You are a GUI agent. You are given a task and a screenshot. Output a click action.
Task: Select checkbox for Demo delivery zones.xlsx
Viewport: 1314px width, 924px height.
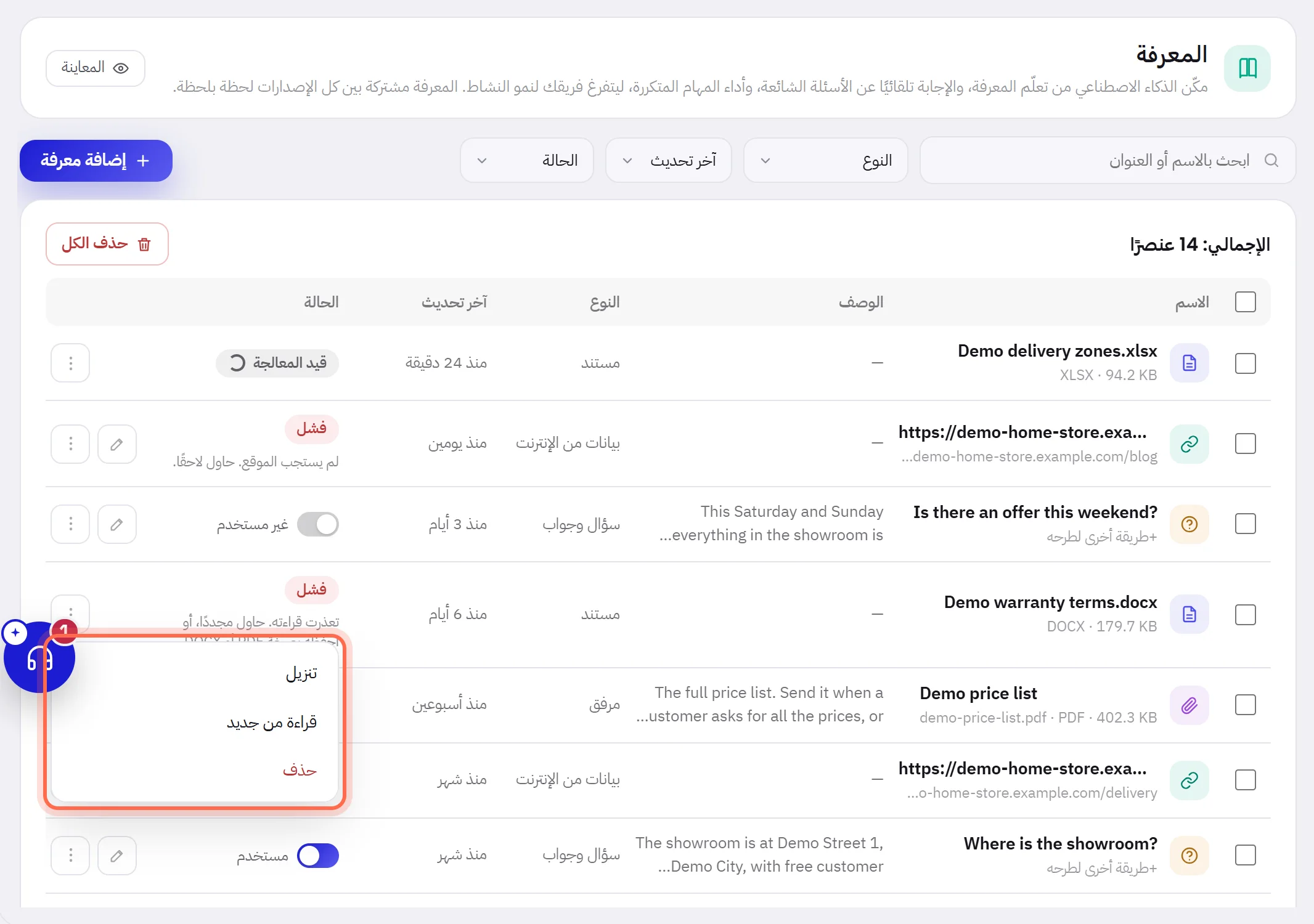pyautogui.click(x=1246, y=363)
